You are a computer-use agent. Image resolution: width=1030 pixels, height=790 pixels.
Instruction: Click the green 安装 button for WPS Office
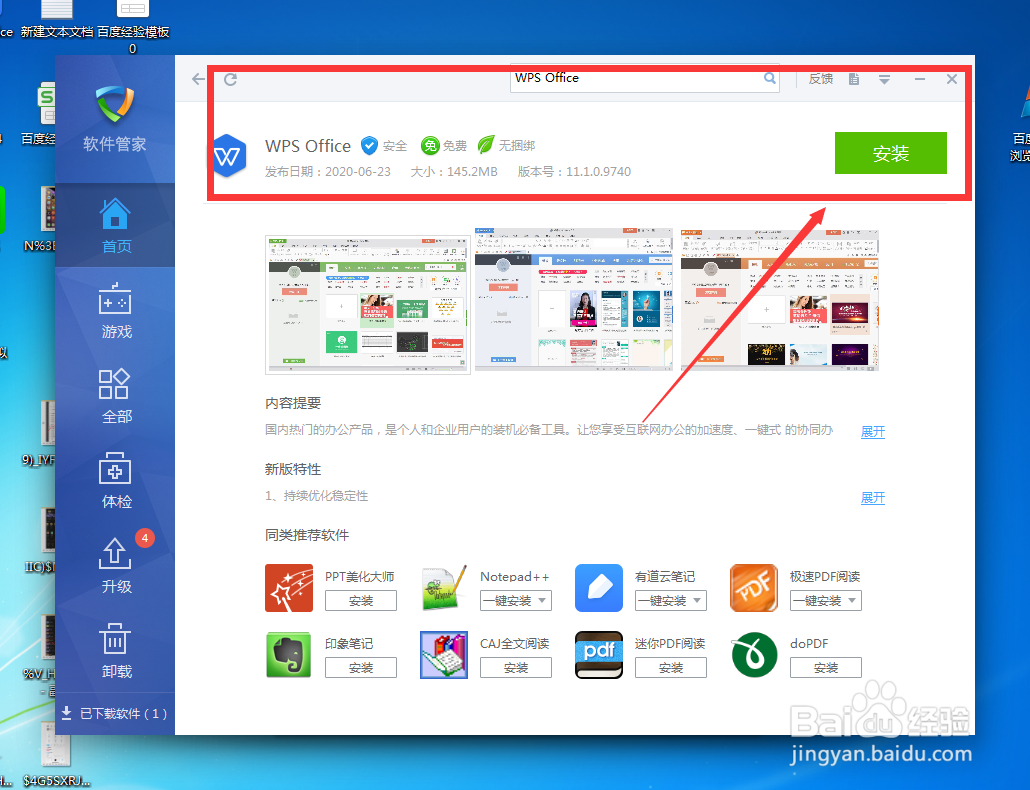click(890, 153)
